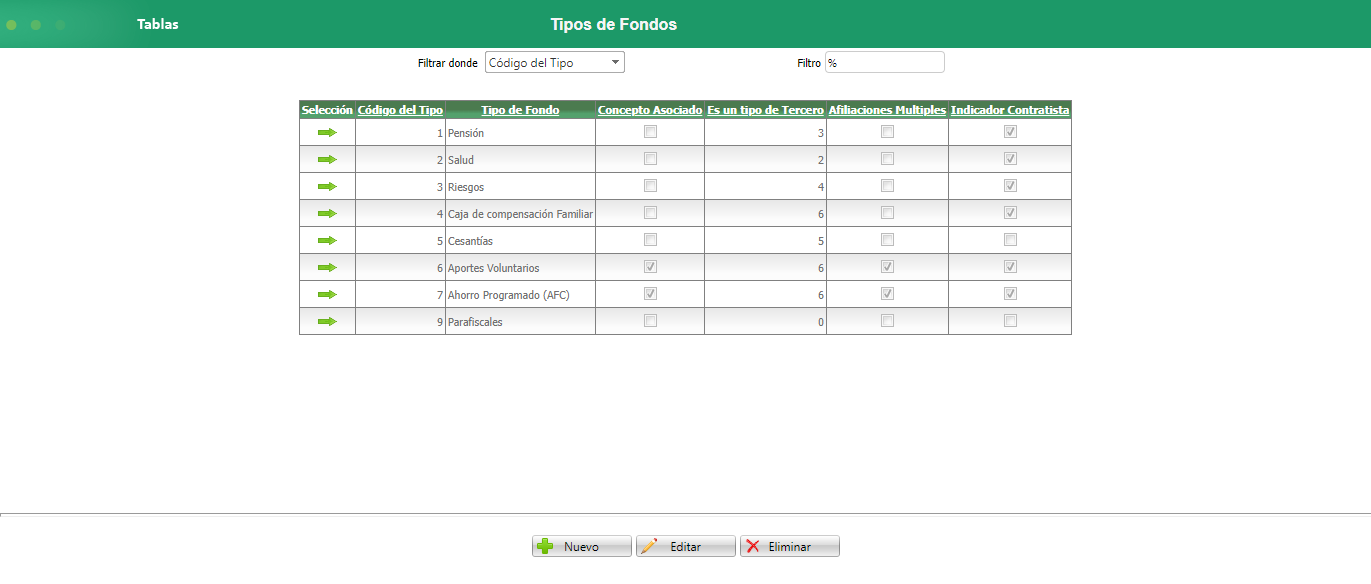
Task: Select the green arrow for Riesgos row
Action: (327, 185)
